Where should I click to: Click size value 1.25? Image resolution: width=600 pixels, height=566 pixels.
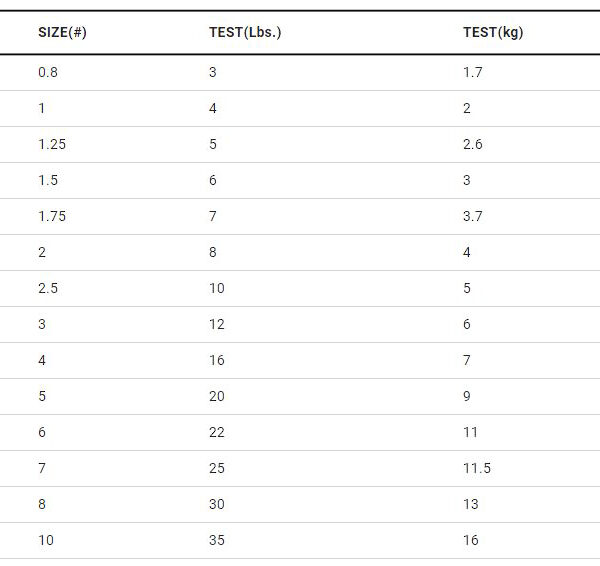click(52, 144)
